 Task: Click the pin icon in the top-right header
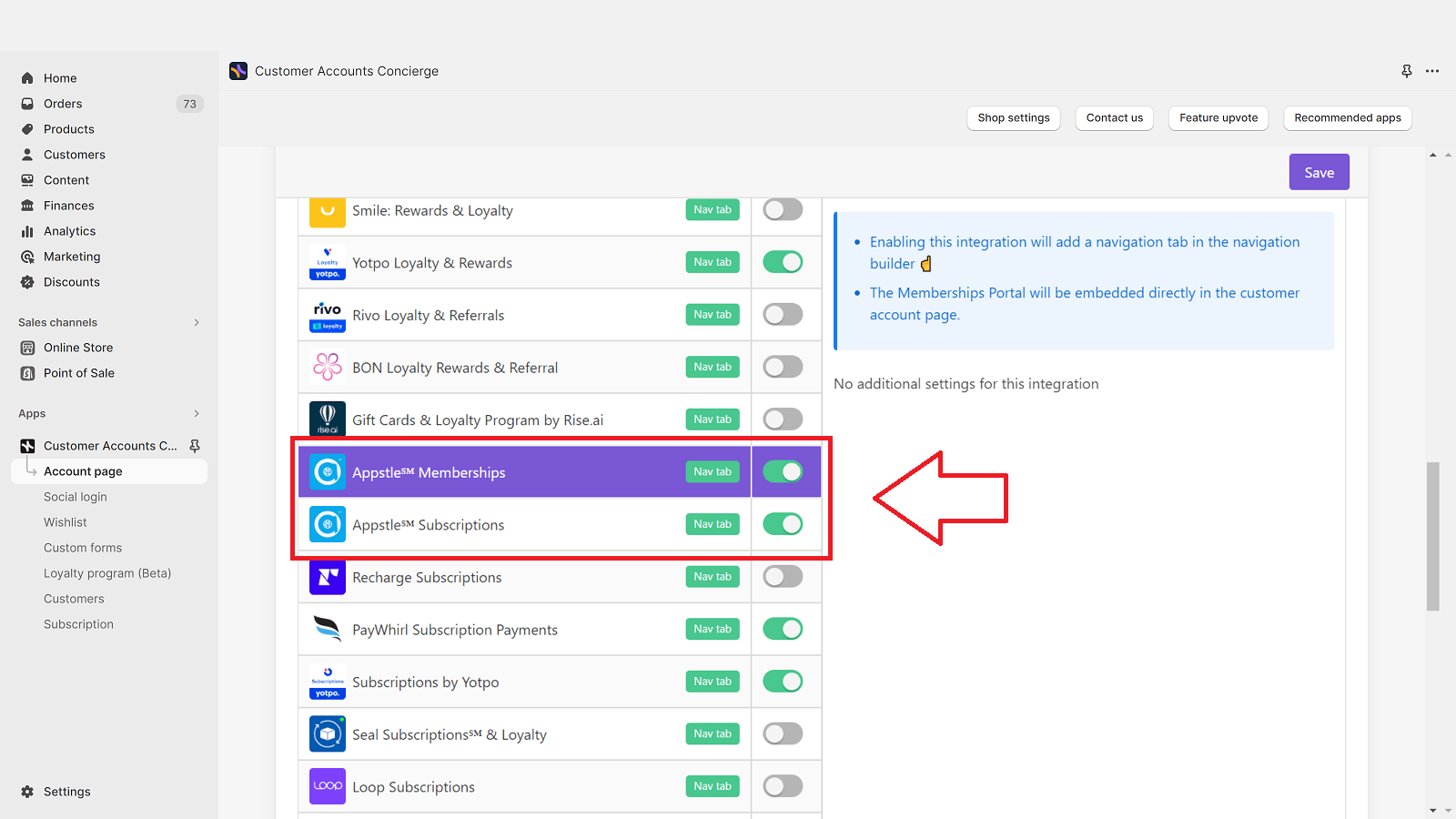point(1407,71)
